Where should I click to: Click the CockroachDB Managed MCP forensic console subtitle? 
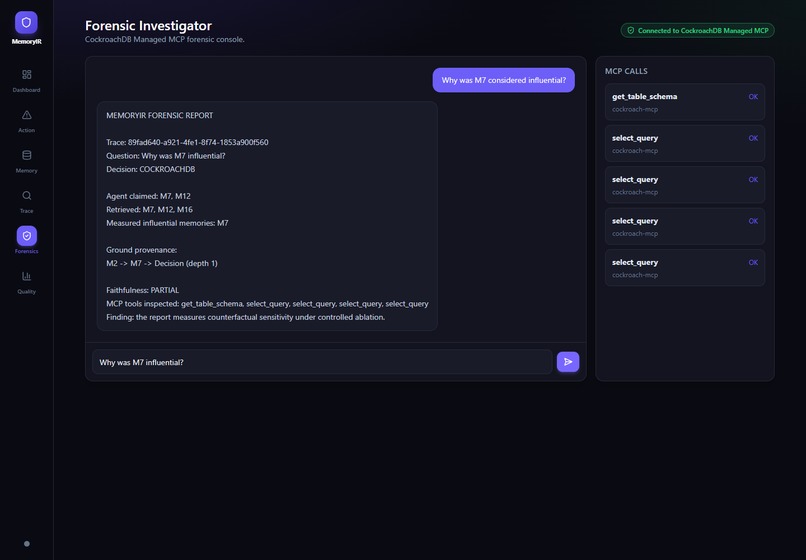point(164,40)
